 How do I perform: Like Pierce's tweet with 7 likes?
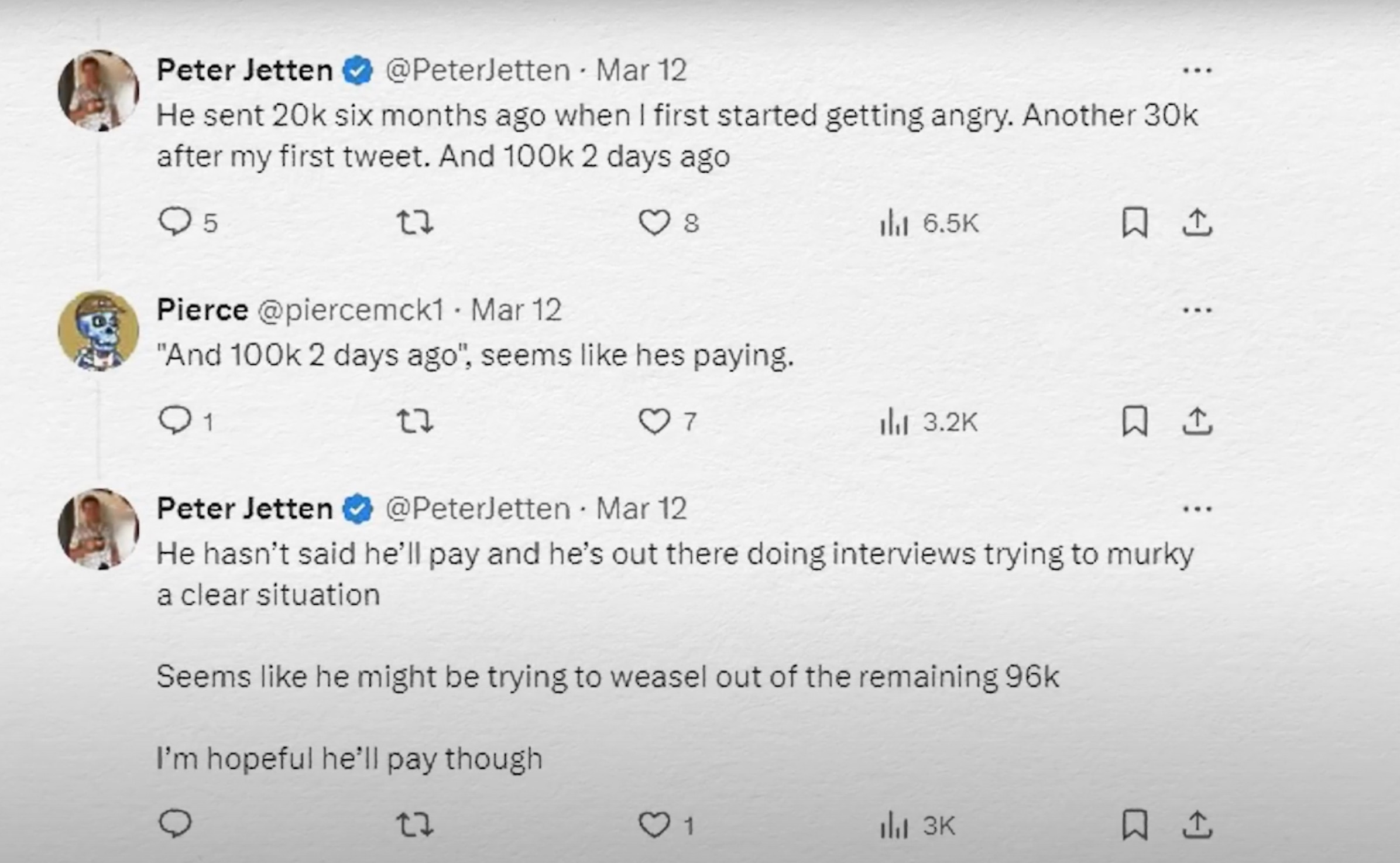(x=654, y=421)
